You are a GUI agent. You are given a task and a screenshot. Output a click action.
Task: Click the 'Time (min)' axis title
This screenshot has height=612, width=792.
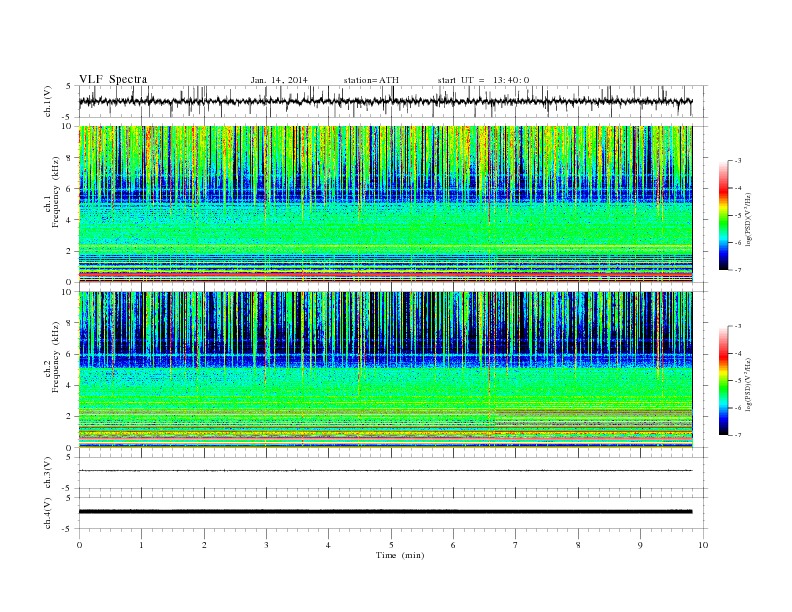coord(400,555)
